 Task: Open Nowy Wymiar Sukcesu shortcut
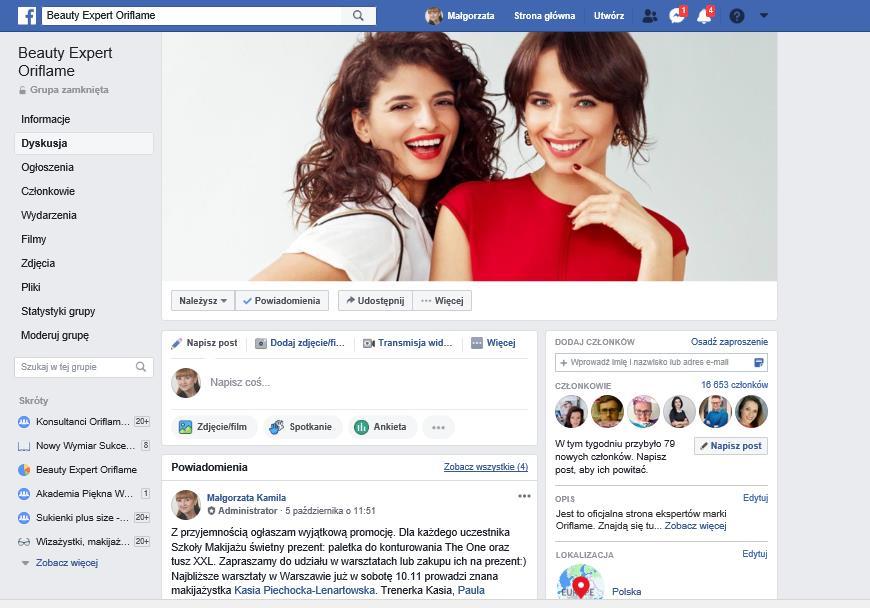click(x=83, y=445)
